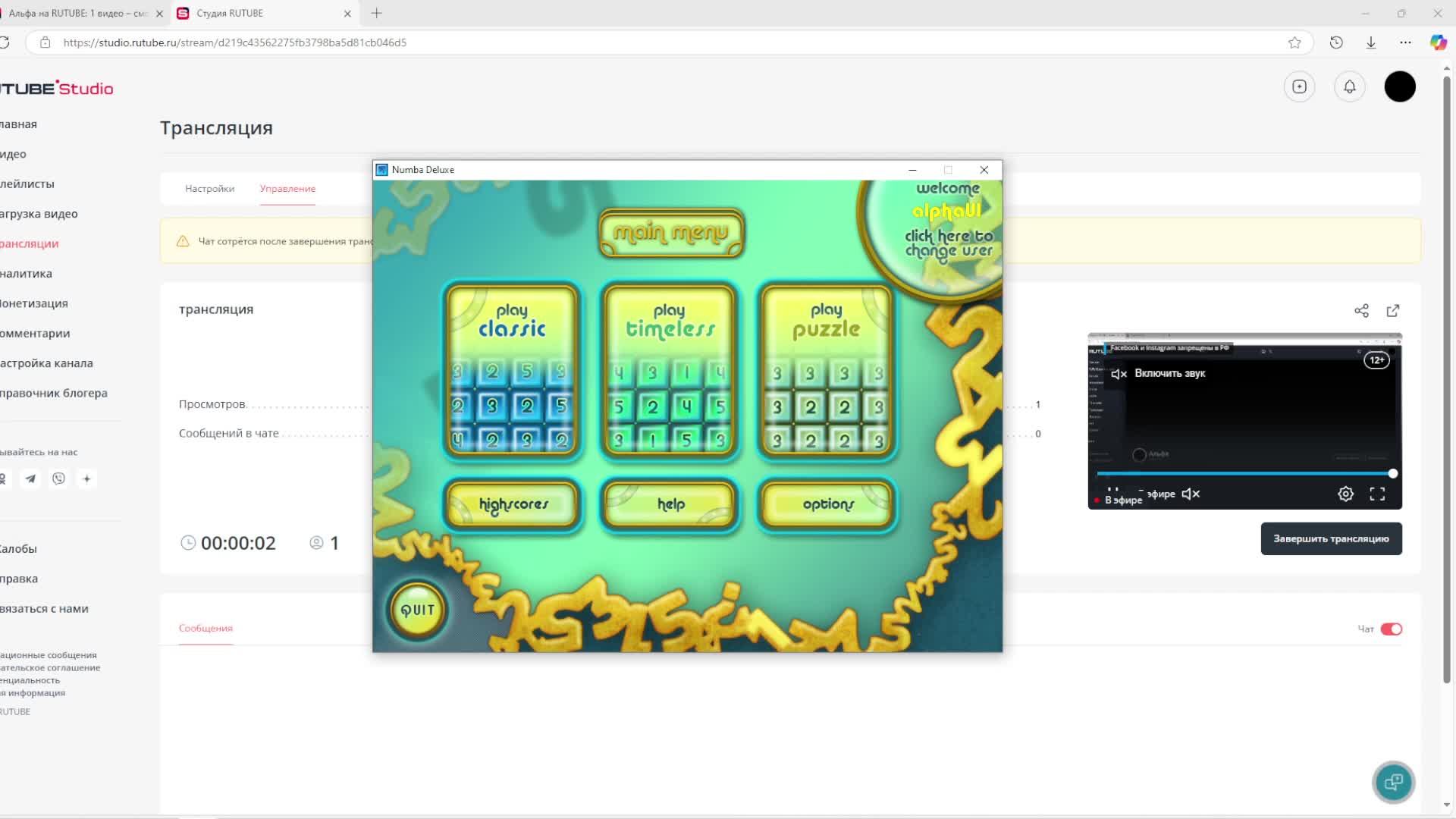Image resolution: width=1456 pixels, height=819 pixels.
Task: Enter fullscreen in the stream preview
Action: 1377,494
